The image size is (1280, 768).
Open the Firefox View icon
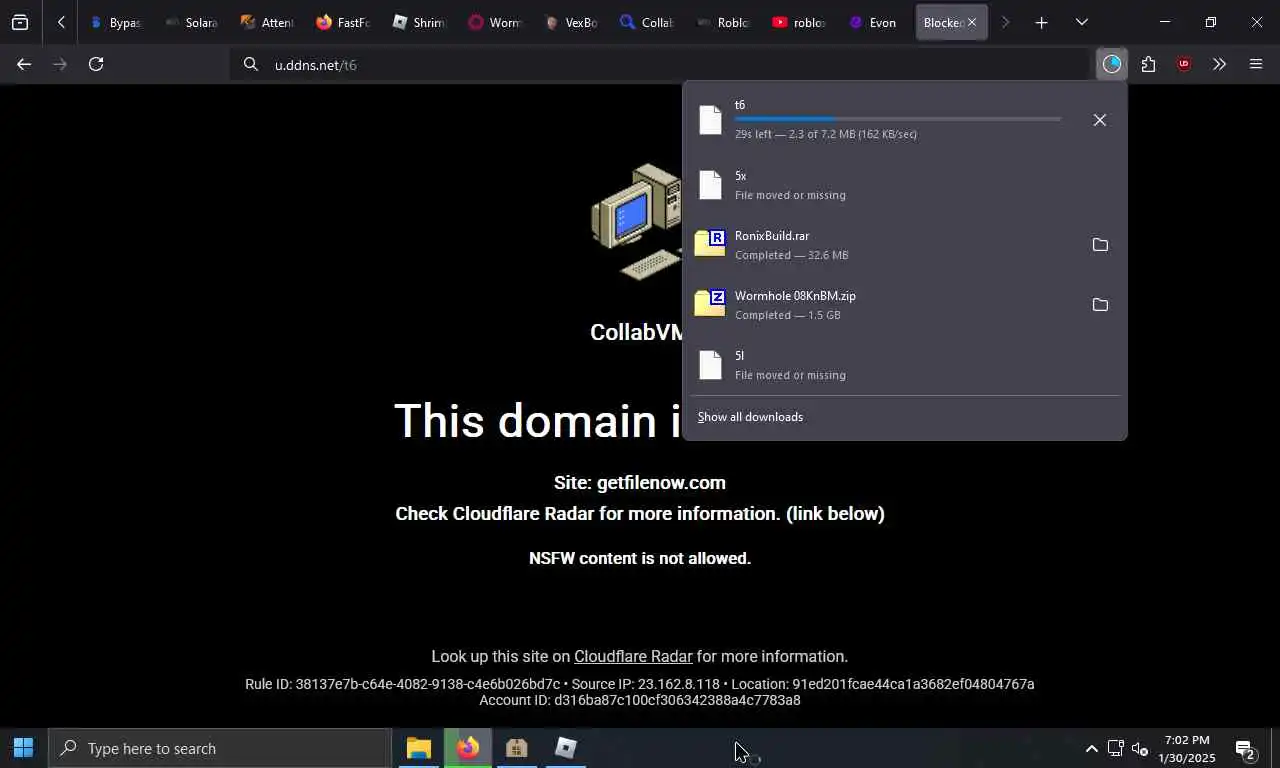(x=20, y=22)
